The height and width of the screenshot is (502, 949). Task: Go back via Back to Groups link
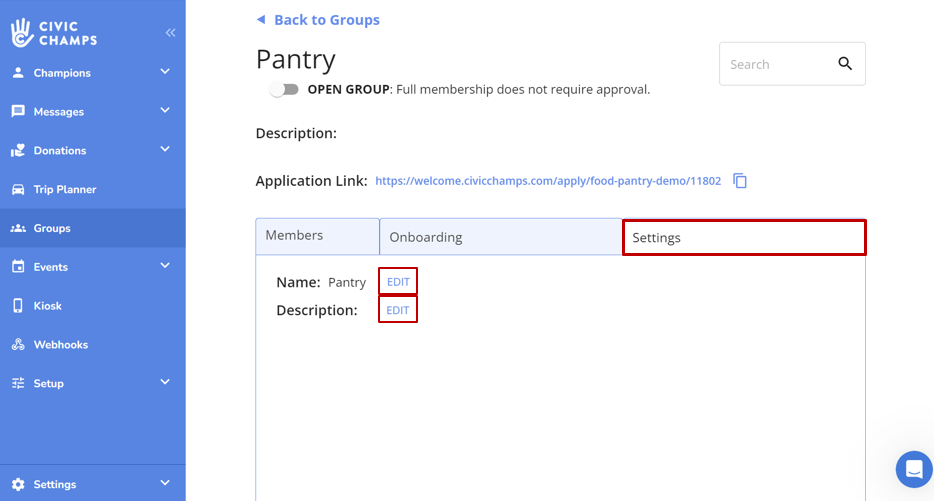(326, 20)
